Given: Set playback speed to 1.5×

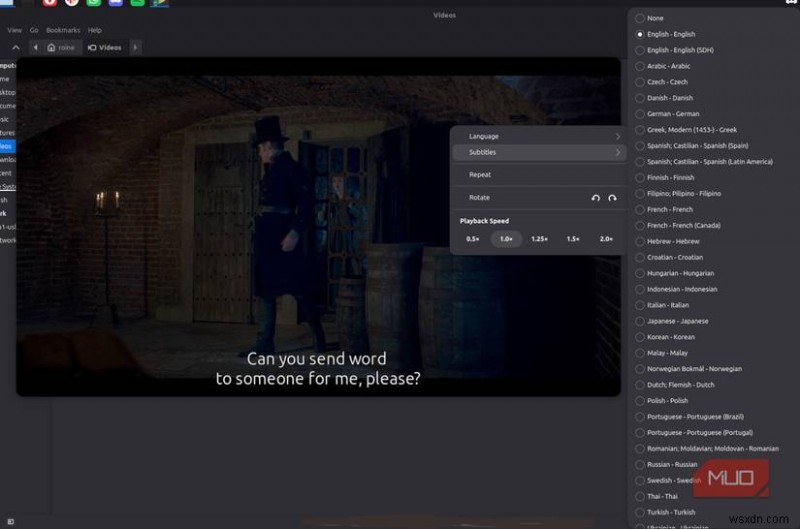Looking at the screenshot, I should (x=573, y=239).
